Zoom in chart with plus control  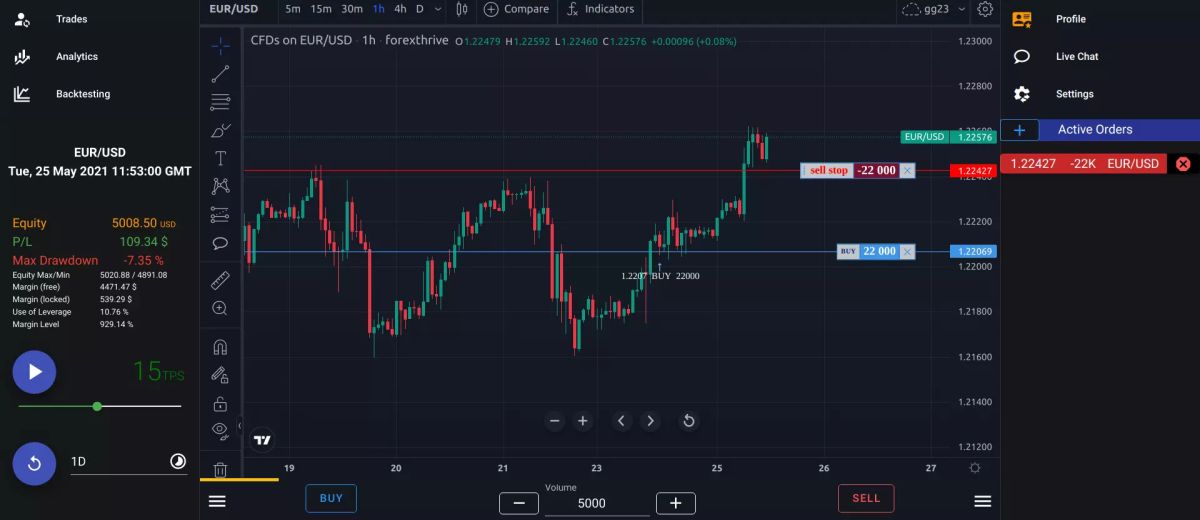tap(583, 421)
